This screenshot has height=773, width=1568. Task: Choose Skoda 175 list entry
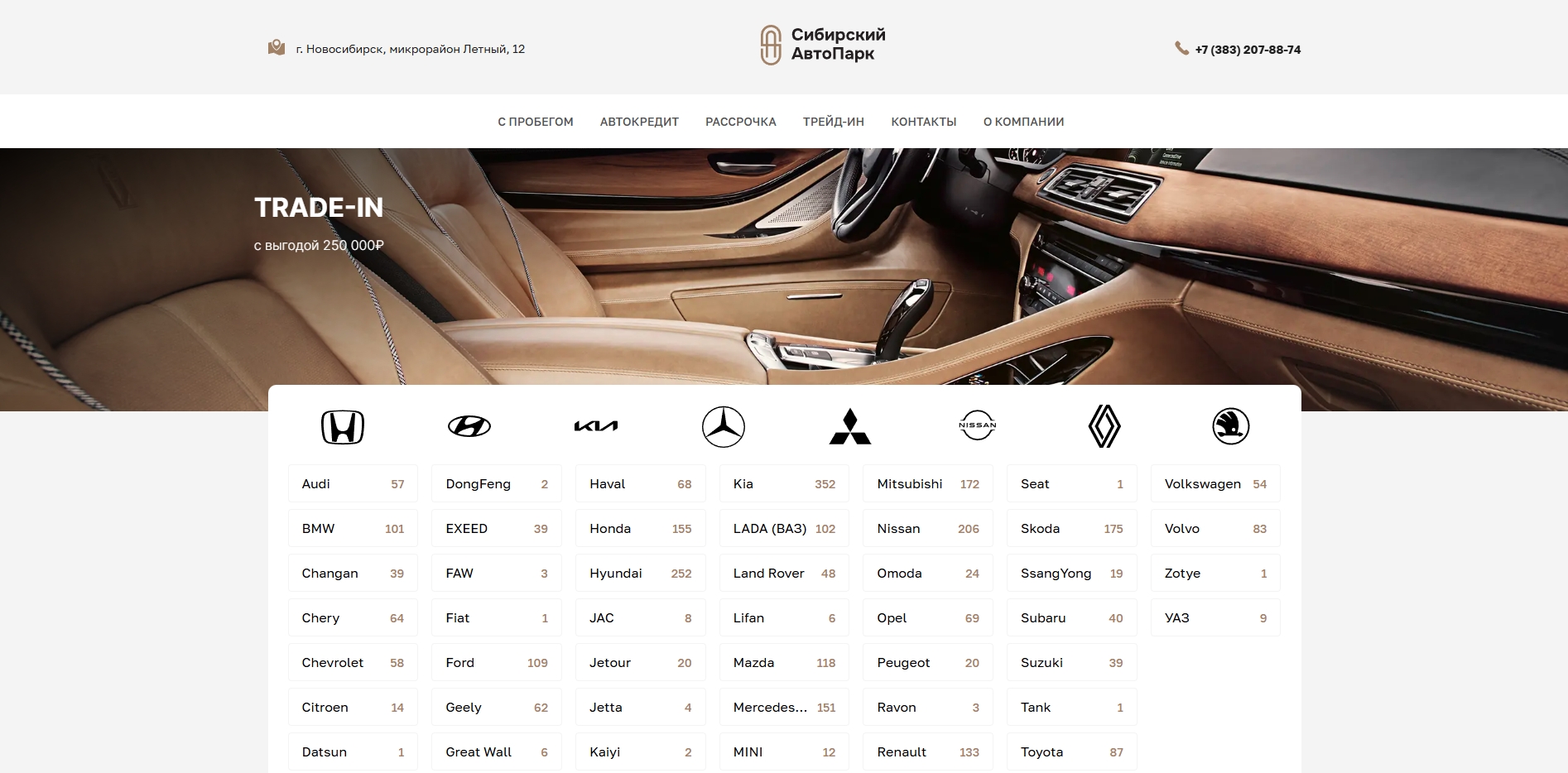pyautogui.click(x=1072, y=528)
